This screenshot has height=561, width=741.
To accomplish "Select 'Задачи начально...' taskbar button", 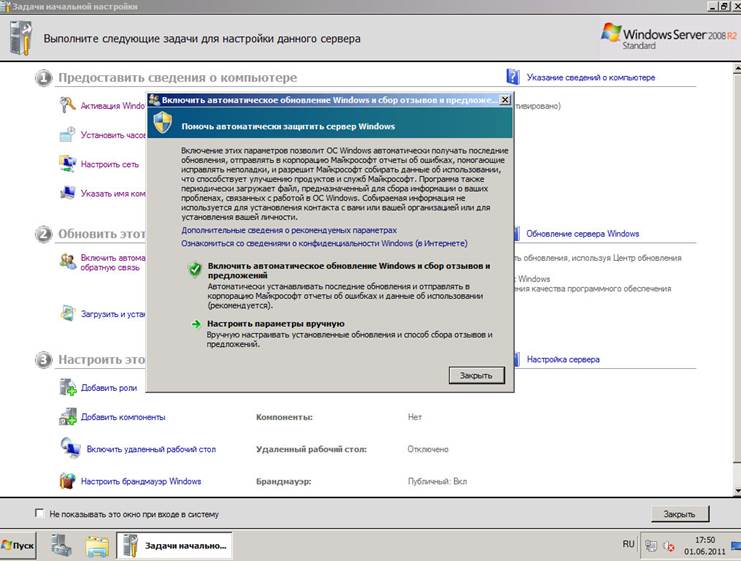I will tap(175, 546).
